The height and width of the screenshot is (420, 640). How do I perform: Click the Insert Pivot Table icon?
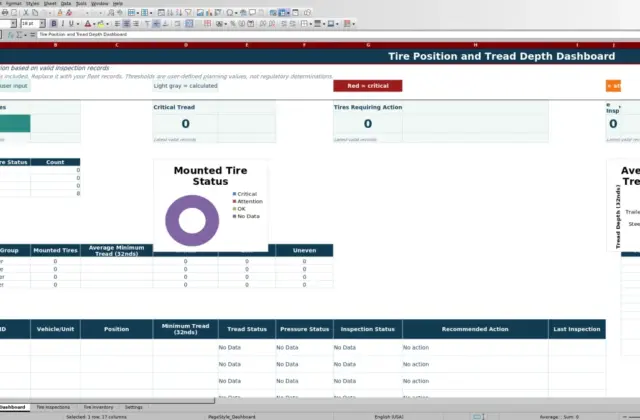click(x=218, y=13)
